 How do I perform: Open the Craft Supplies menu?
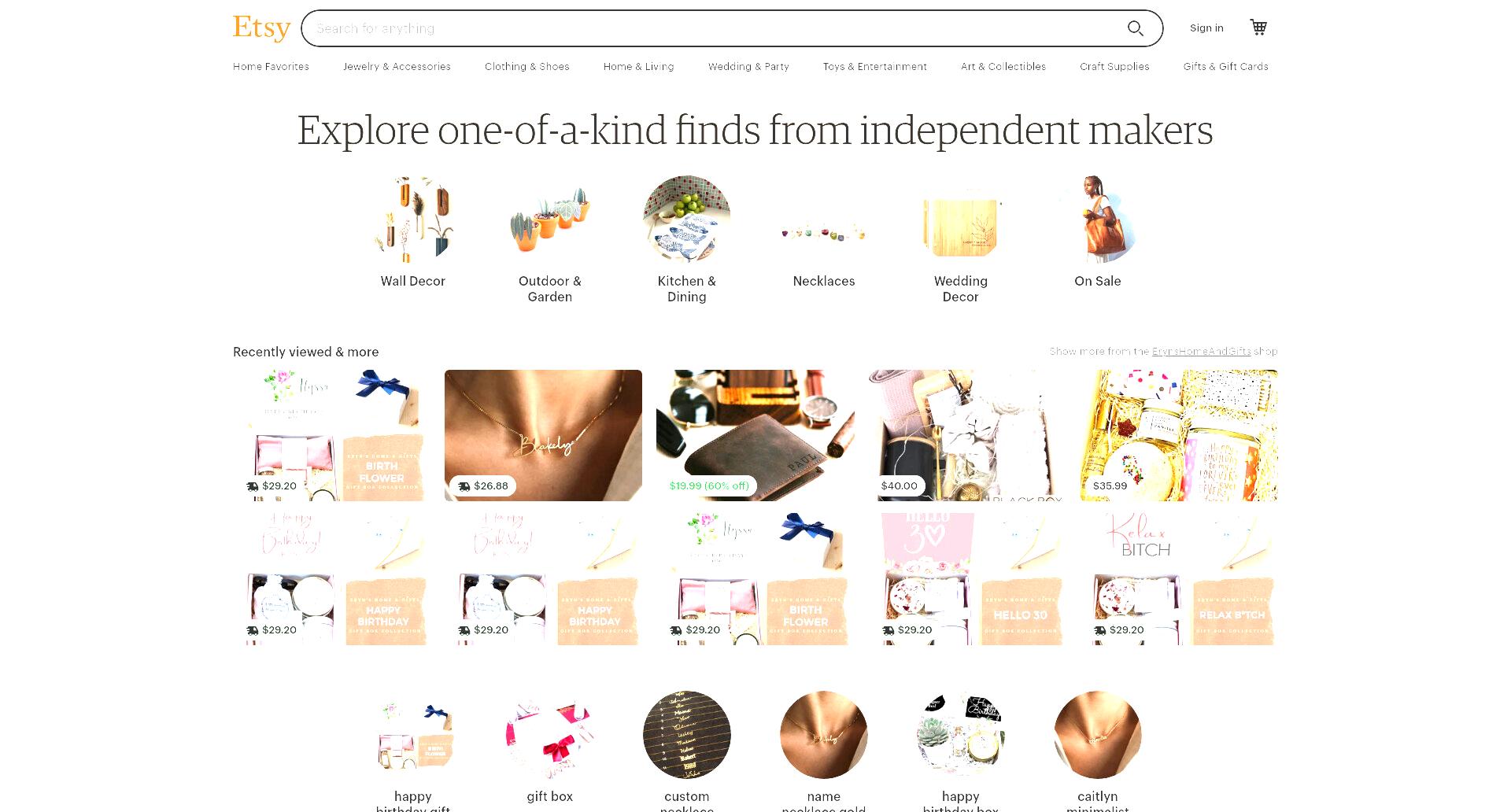[x=1114, y=67]
